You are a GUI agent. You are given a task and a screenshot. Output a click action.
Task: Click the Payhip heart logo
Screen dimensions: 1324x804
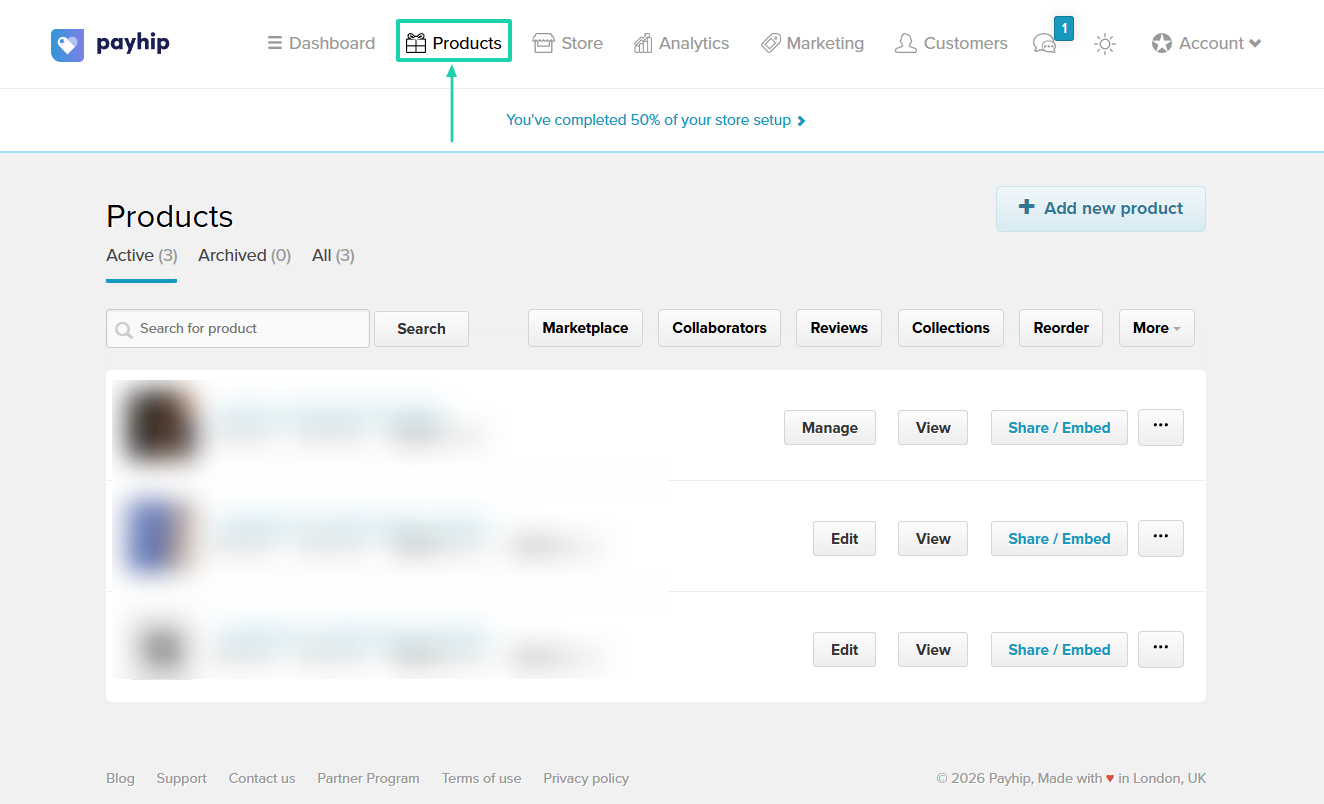click(x=68, y=44)
